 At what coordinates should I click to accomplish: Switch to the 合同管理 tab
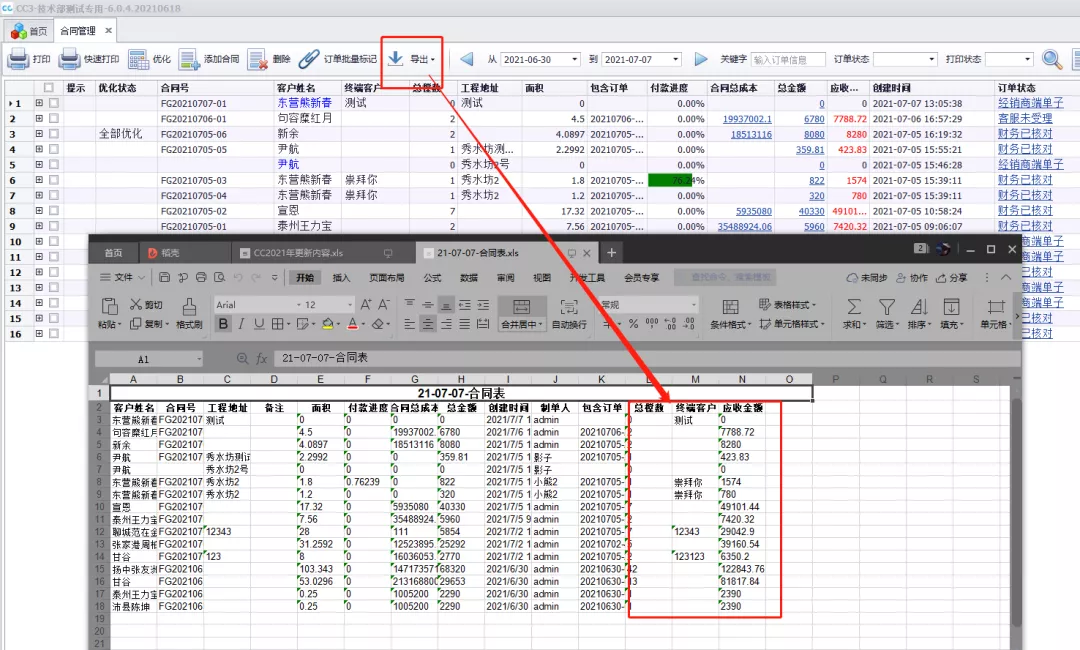(x=78, y=31)
